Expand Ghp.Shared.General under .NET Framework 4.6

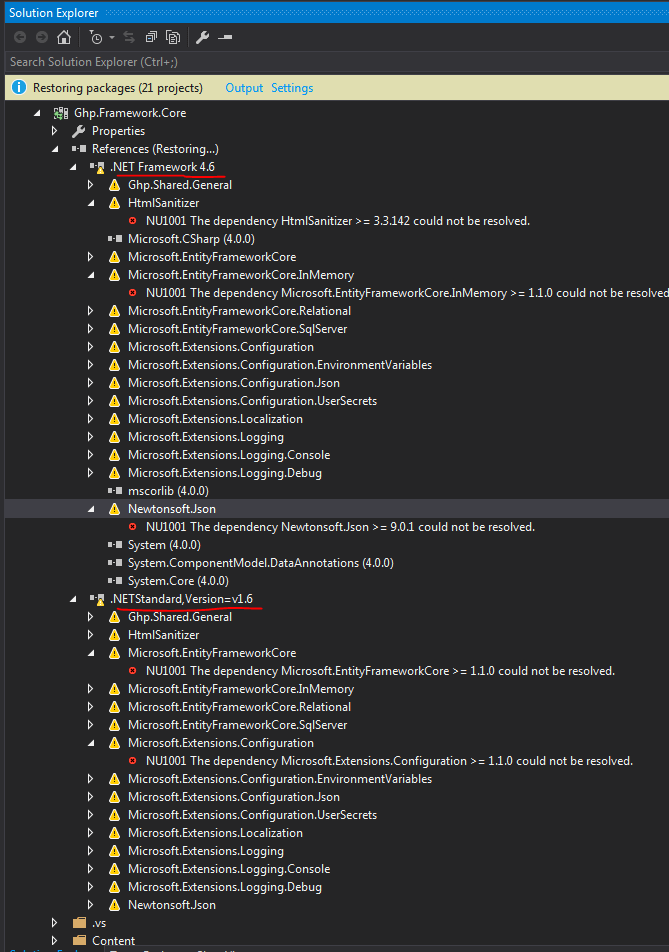click(x=90, y=185)
